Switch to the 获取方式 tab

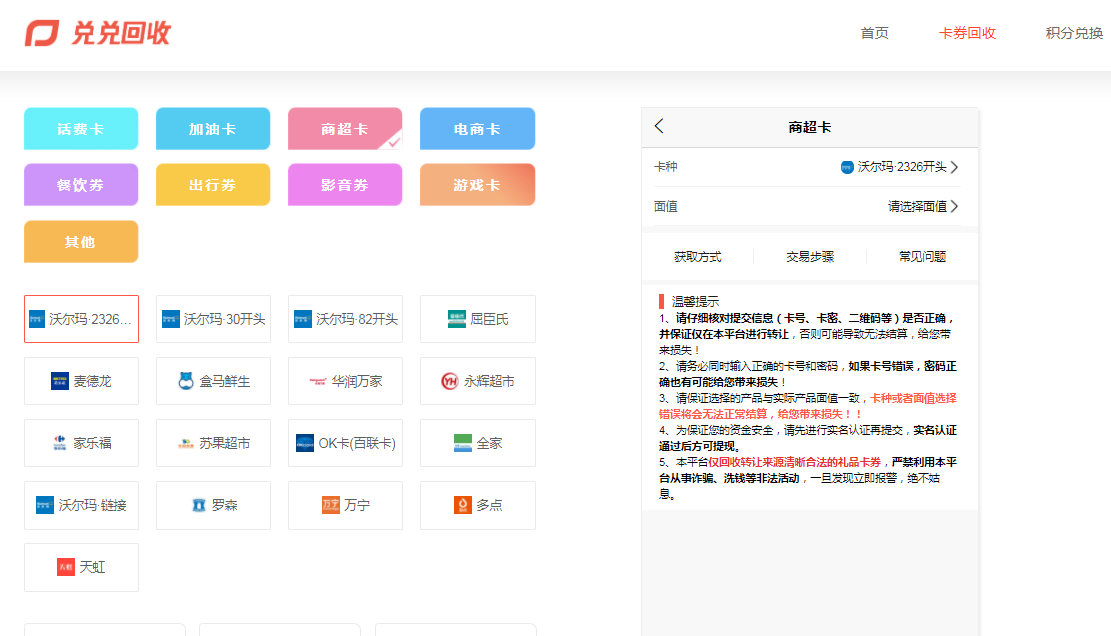point(698,256)
